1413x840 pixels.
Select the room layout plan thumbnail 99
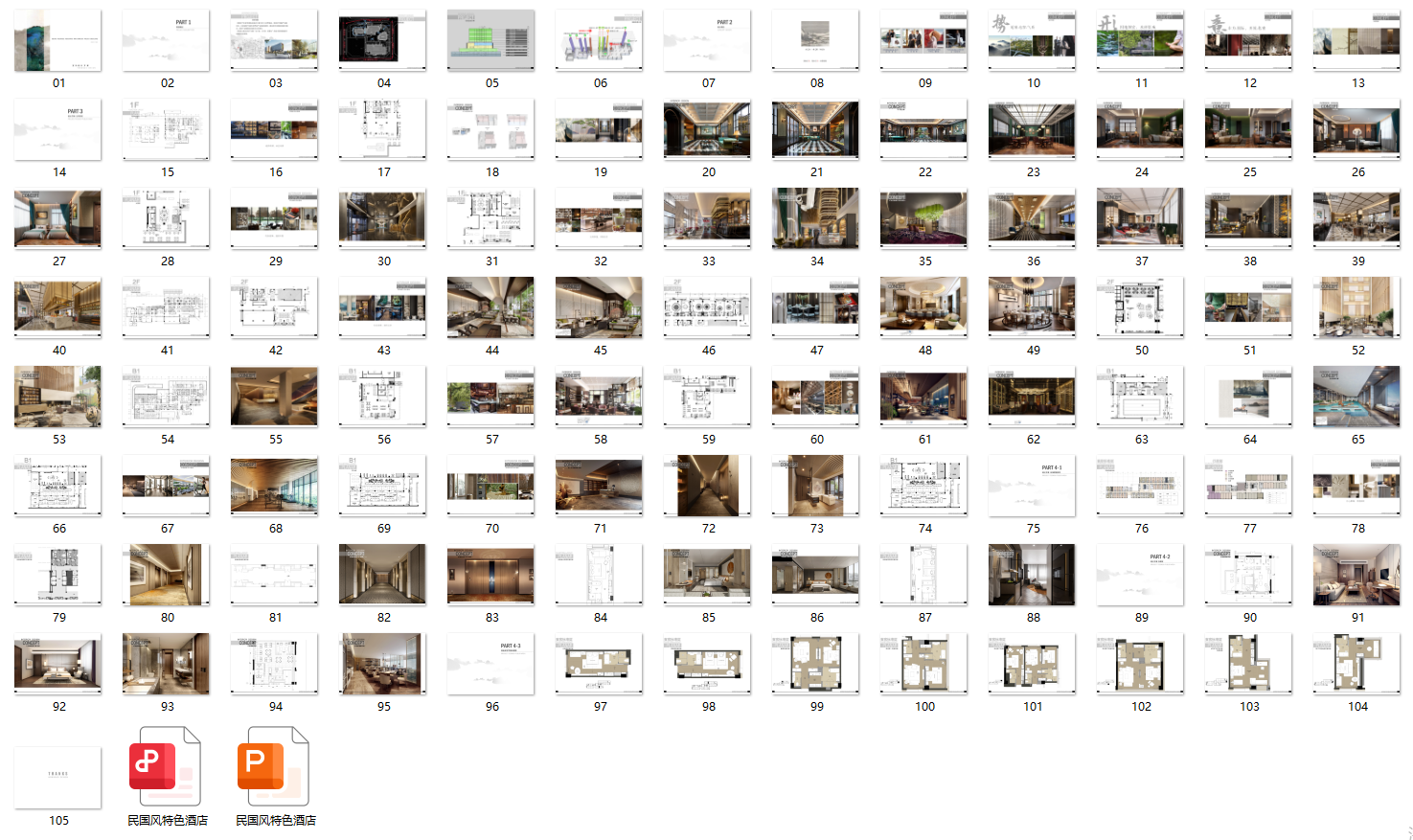coord(815,664)
